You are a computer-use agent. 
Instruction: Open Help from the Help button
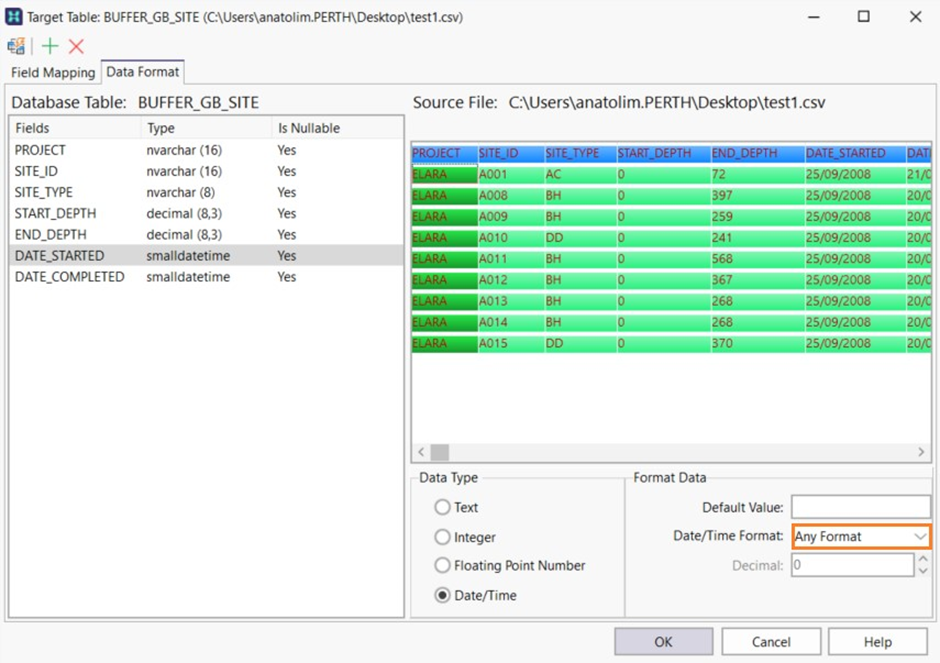(x=877, y=641)
